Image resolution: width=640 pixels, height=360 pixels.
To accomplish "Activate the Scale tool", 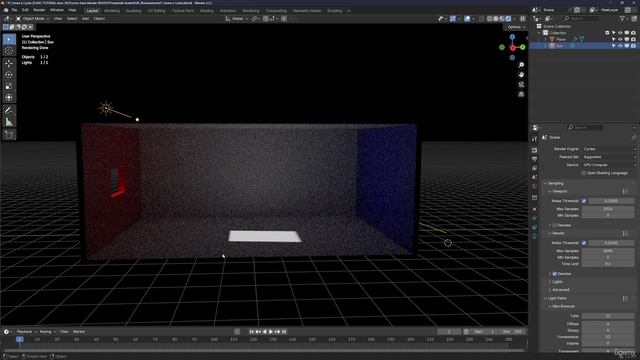I will (9, 86).
